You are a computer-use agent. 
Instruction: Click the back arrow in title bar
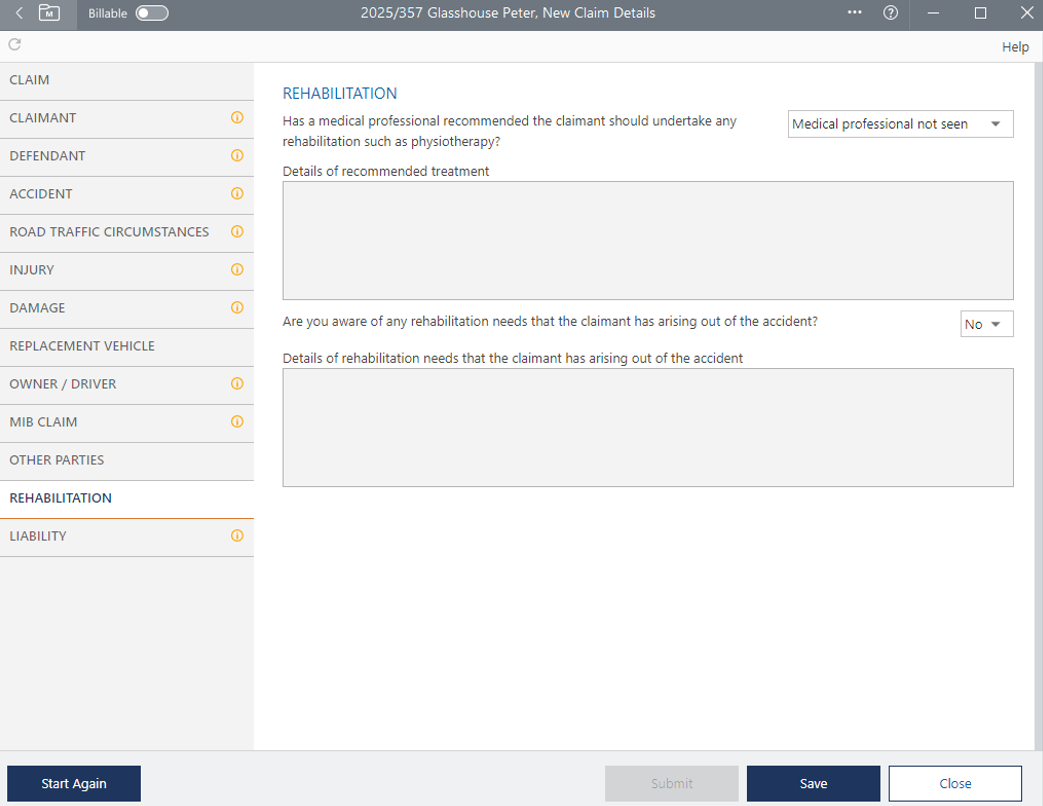[x=19, y=13]
